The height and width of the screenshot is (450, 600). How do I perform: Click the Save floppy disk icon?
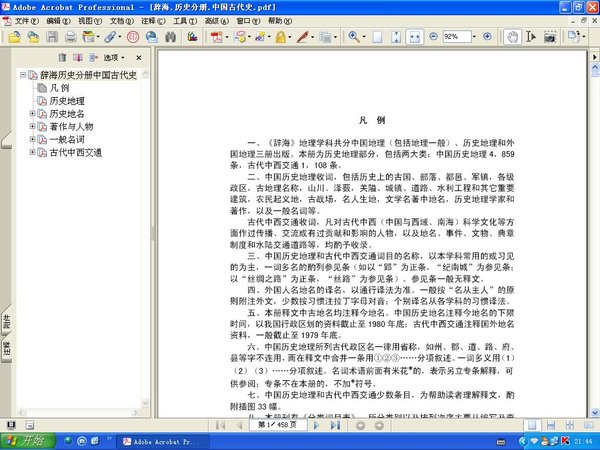(x=51, y=37)
